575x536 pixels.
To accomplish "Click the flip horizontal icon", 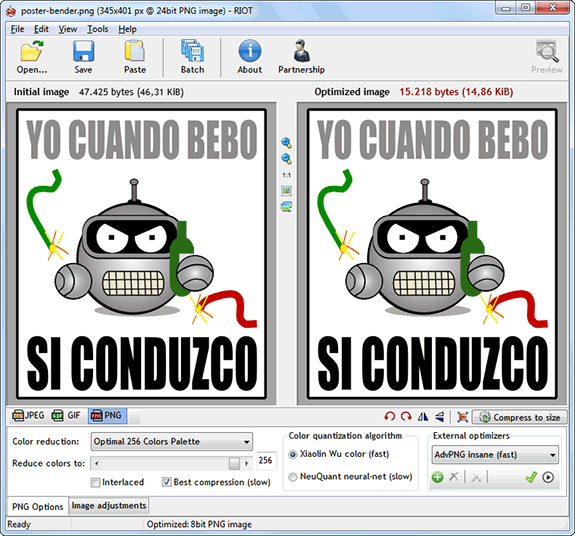I will [x=423, y=416].
